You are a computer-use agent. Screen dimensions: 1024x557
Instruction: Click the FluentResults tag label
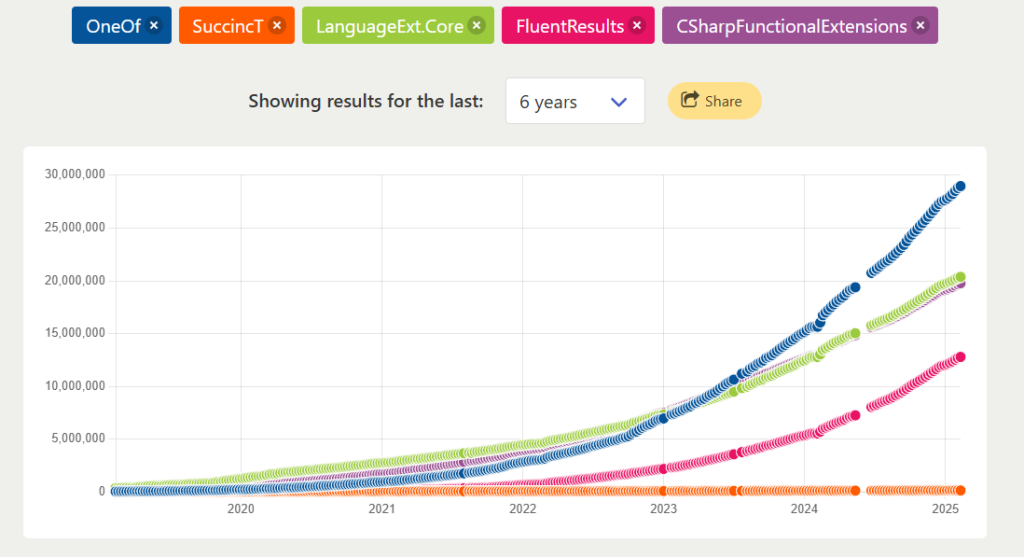569,26
